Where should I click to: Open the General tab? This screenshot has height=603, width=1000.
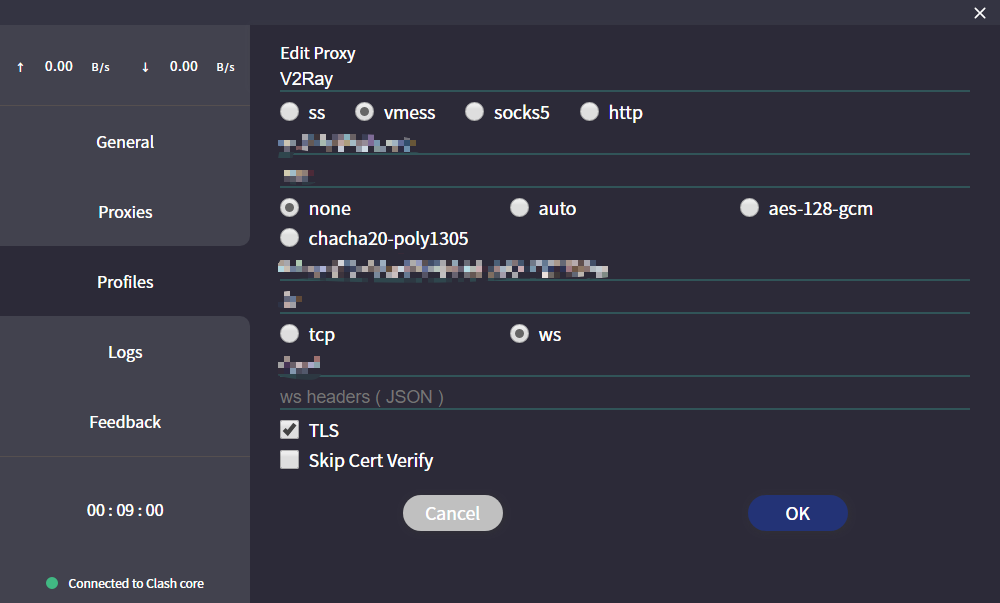pos(125,142)
